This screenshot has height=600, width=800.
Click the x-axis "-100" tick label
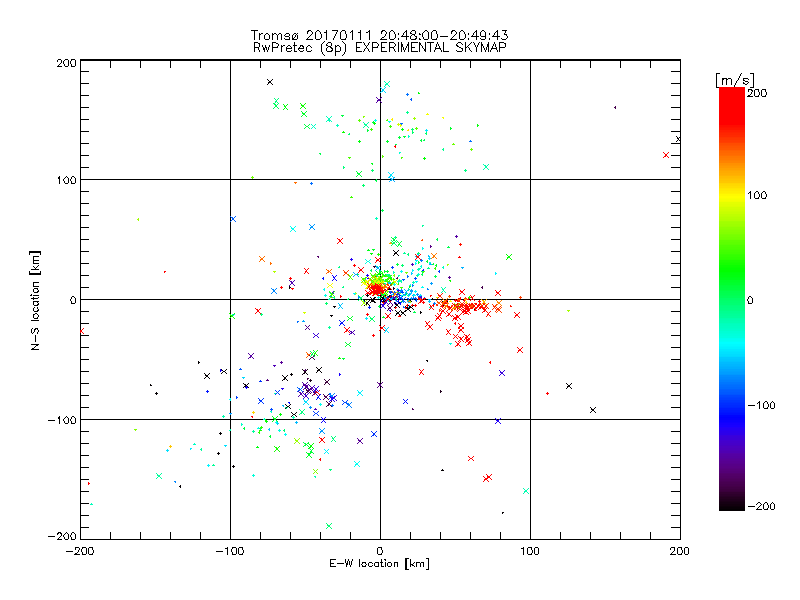pyautogui.click(x=230, y=551)
